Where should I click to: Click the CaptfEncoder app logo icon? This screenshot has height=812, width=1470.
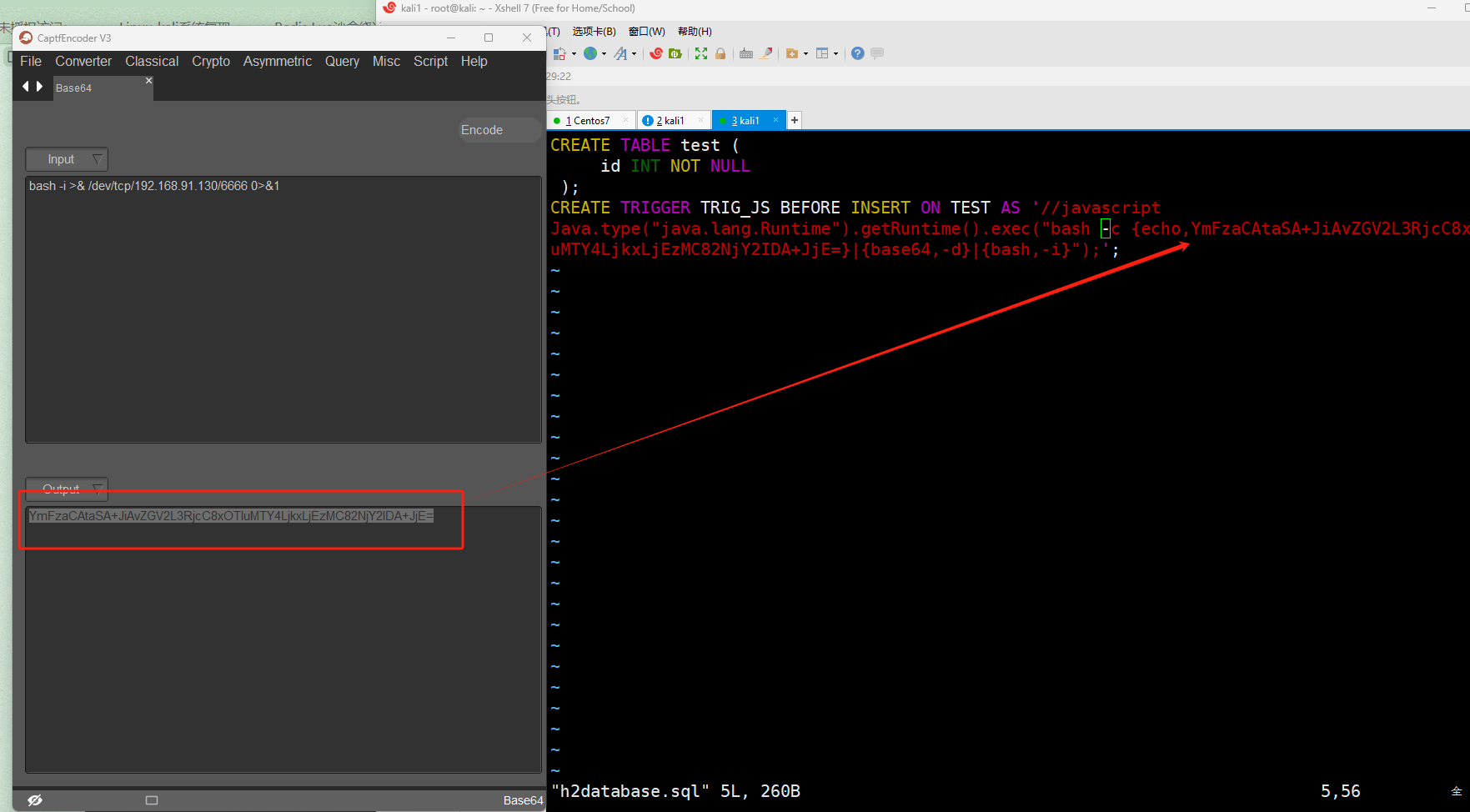point(26,38)
